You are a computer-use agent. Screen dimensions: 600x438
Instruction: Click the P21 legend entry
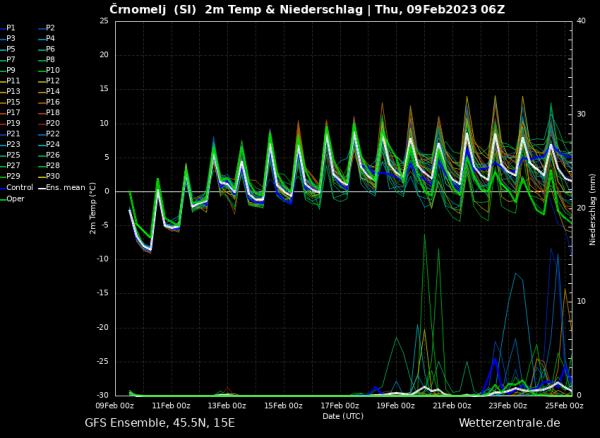(10, 134)
